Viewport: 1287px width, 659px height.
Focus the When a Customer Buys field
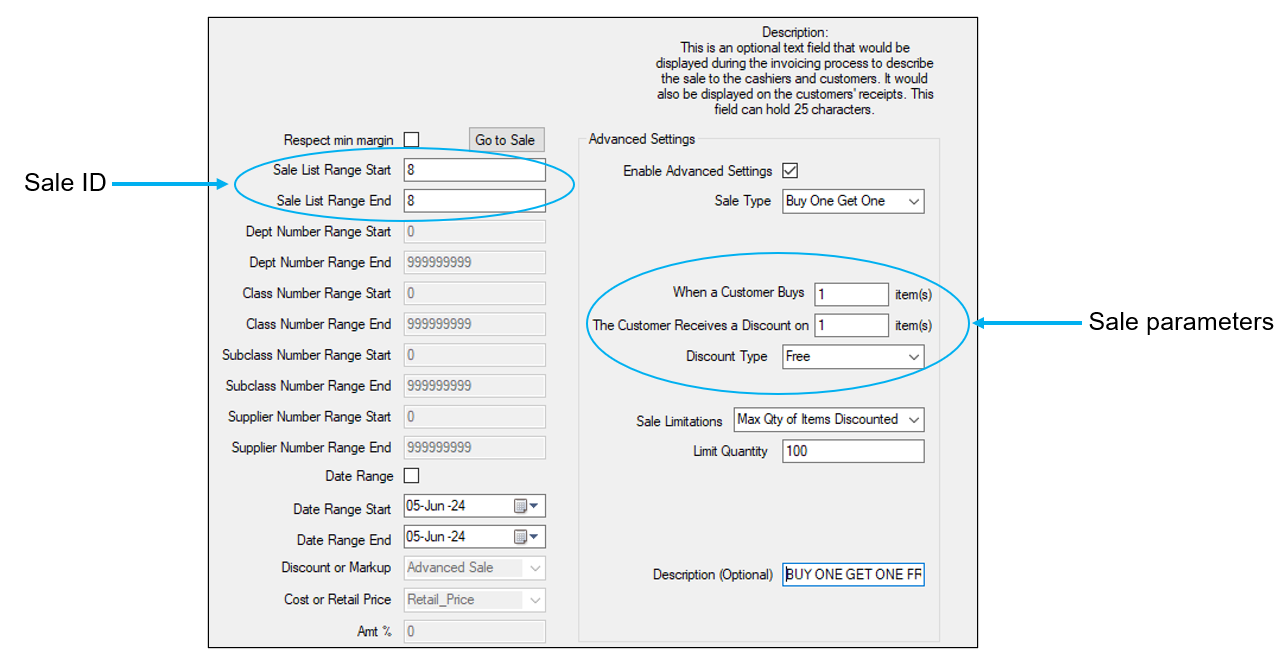850,294
